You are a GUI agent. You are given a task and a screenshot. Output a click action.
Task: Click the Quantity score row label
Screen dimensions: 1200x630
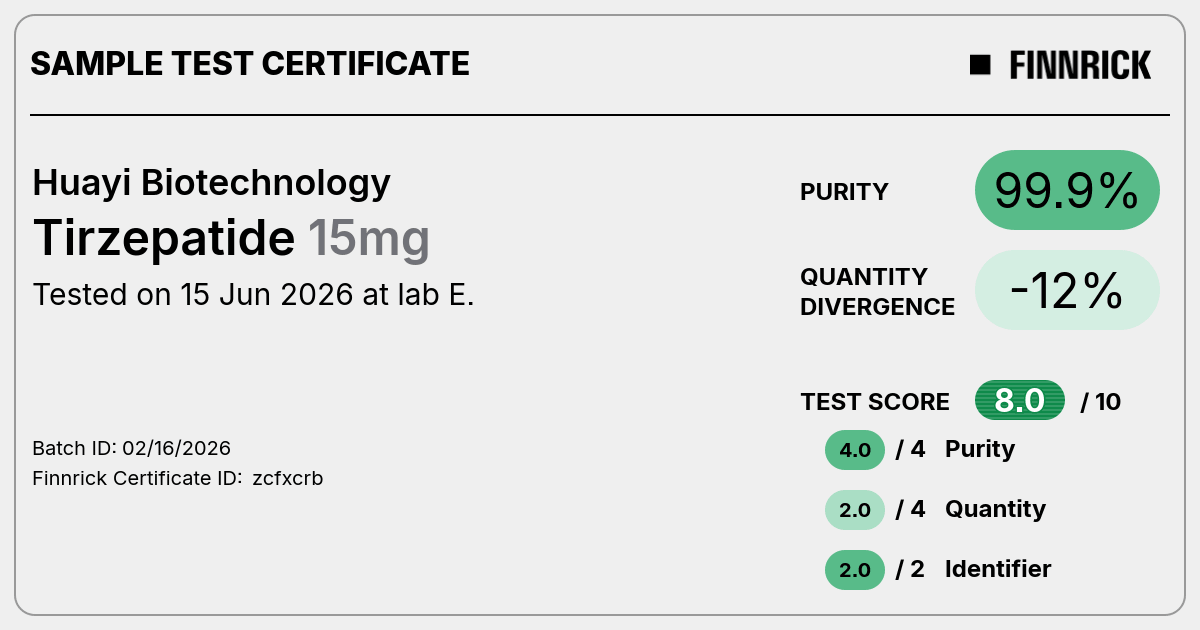(x=995, y=510)
